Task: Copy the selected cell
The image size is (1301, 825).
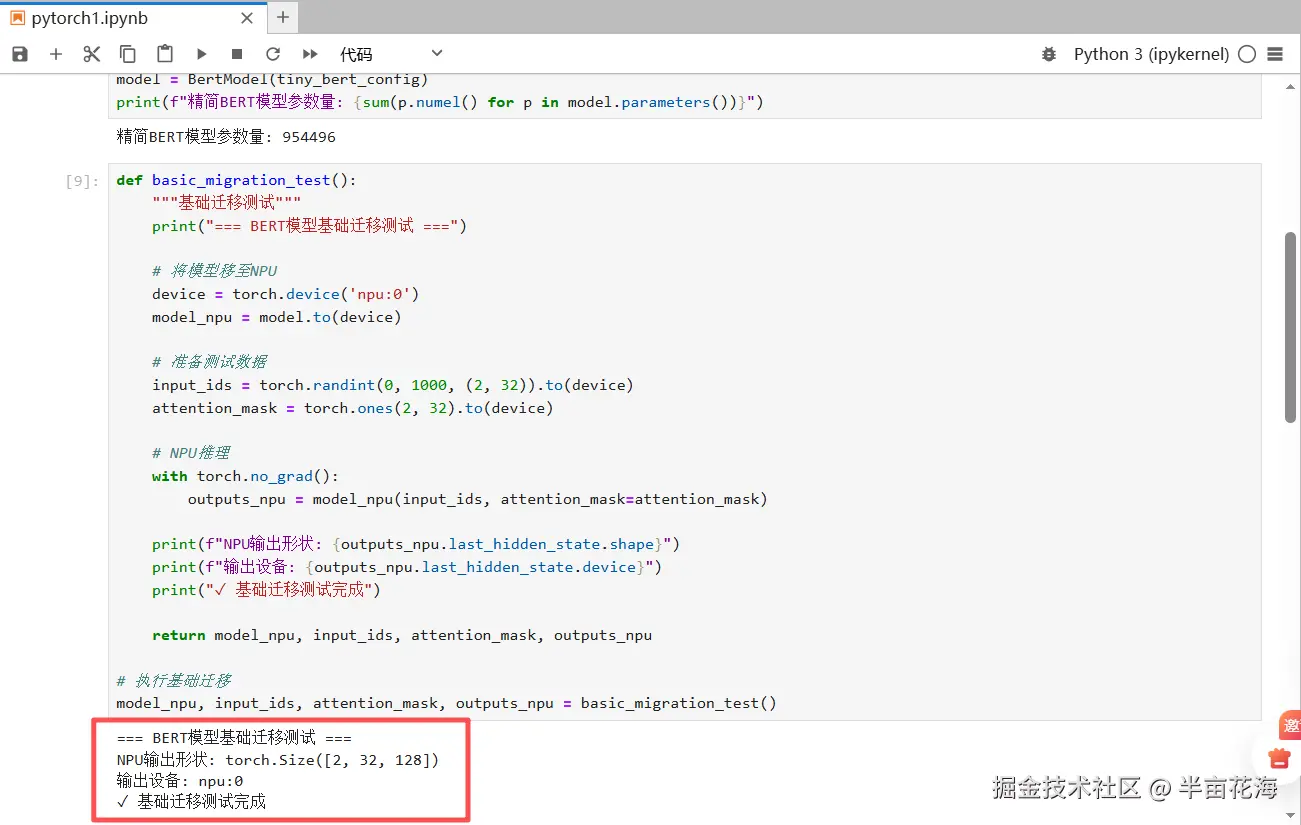Action: pyautogui.click(x=128, y=54)
